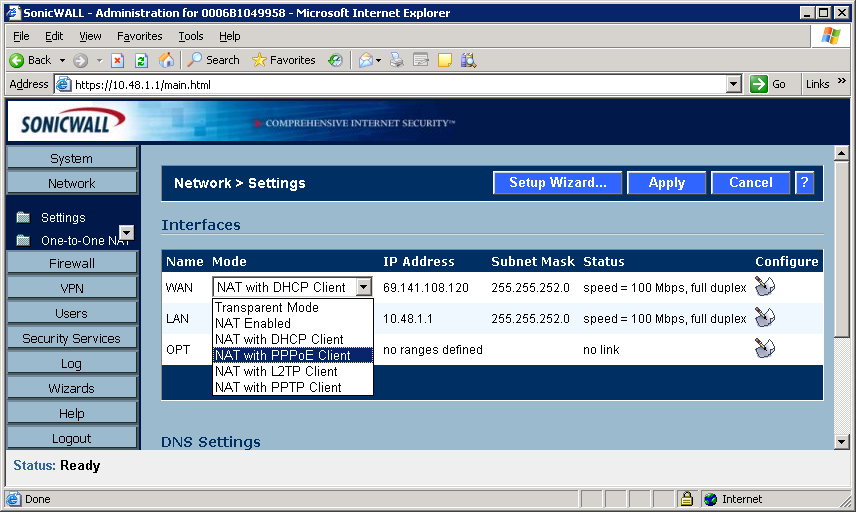856x512 pixels.
Task: Open History from toolbar icon
Action: coord(335,60)
